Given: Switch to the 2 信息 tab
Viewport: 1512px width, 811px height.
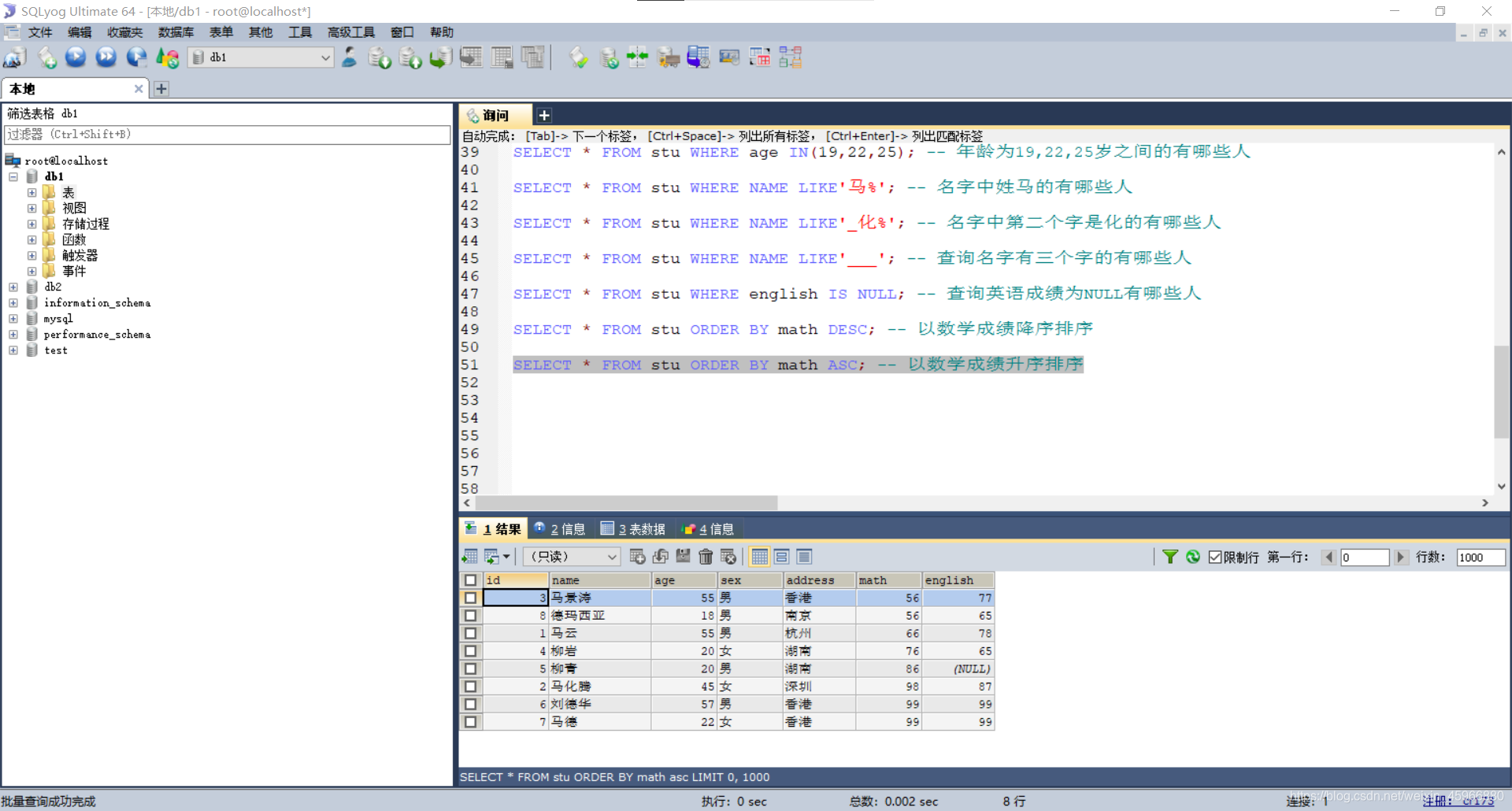Looking at the screenshot, I should [x=560, y=529].
